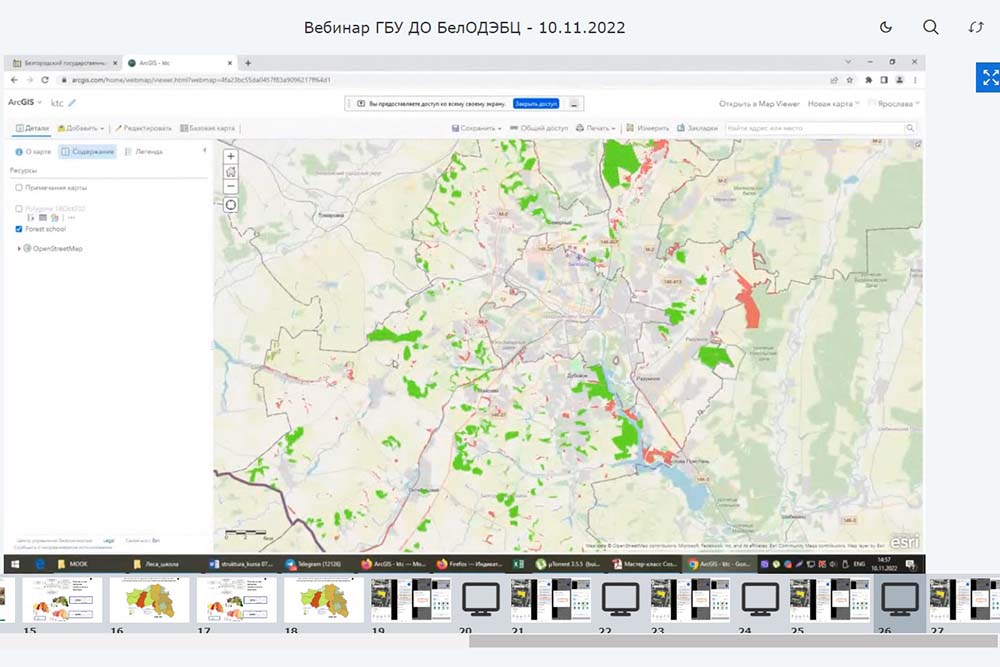The image size is (1000, 667).
Task: Uncheck the Forest school layer
Action: click(x=19, y=229)
